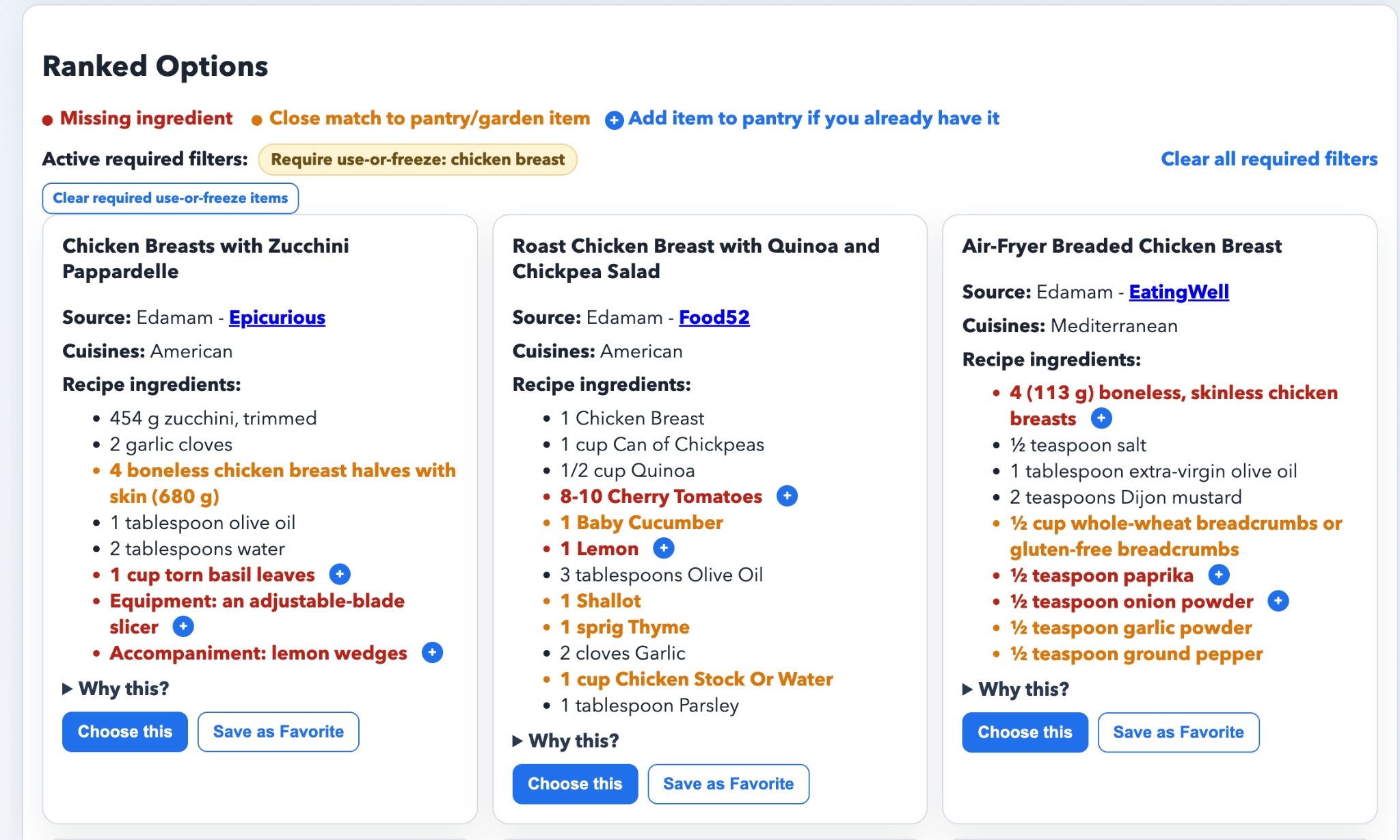Add paprika to pantry

coord(1218,575)
